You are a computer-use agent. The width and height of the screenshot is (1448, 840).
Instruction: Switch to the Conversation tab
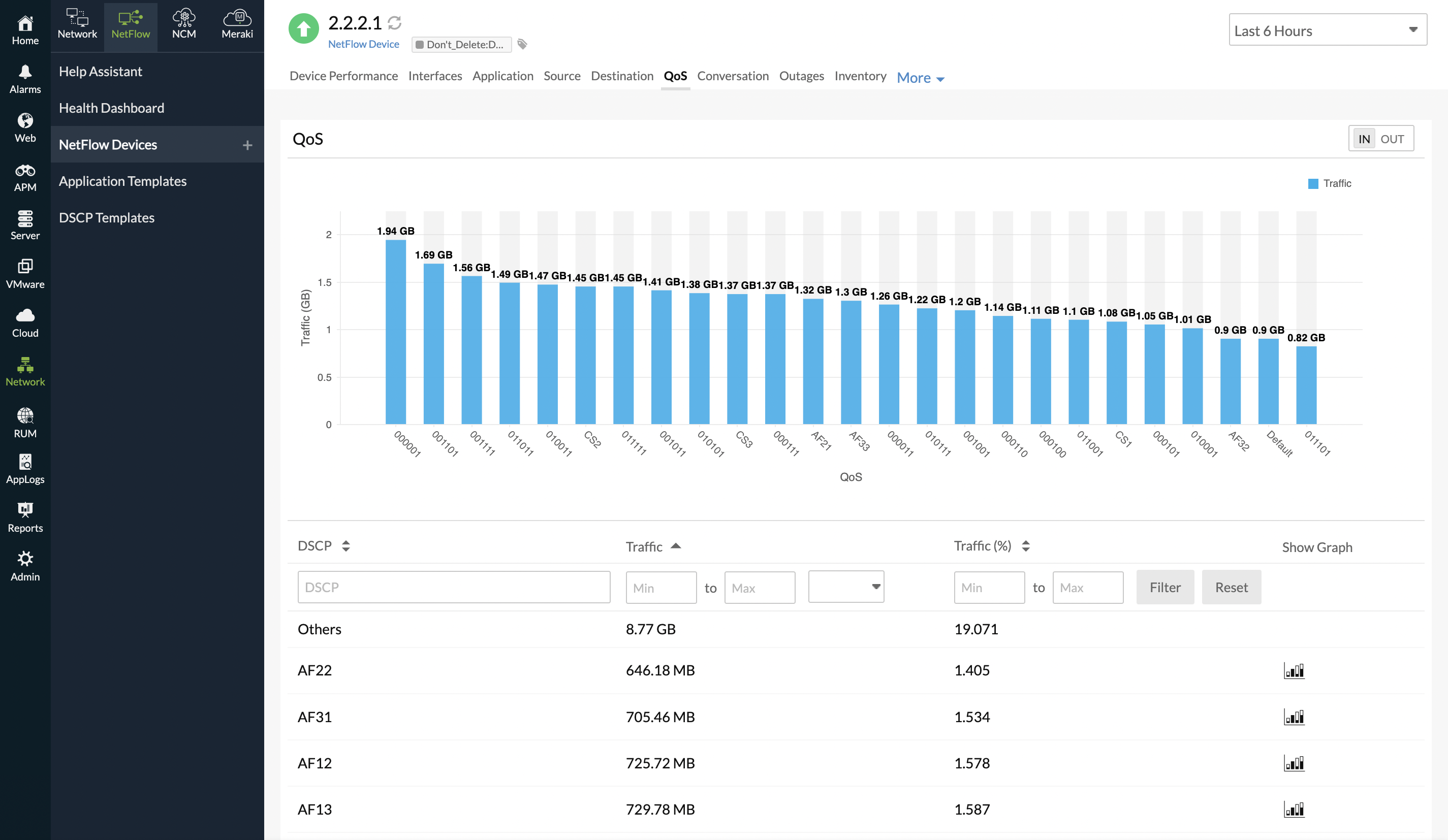733,76
